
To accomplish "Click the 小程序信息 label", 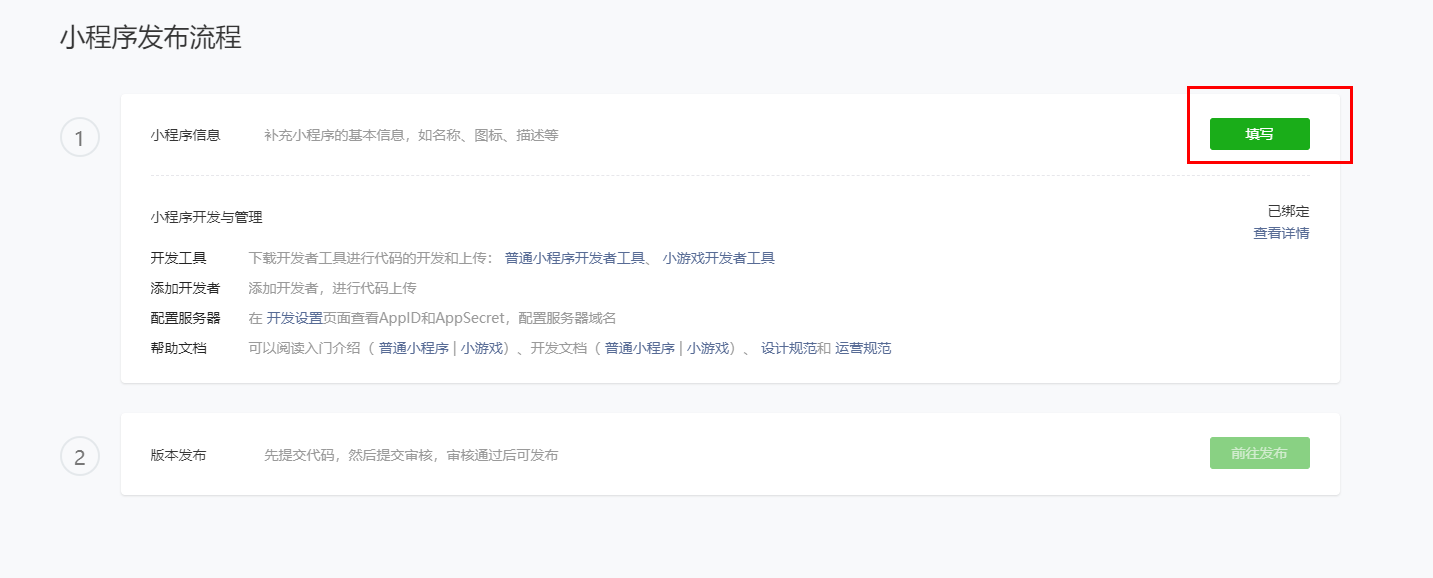I will coord(185,135).
